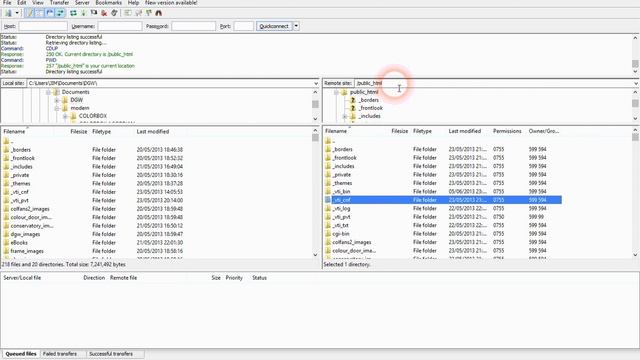Screen dimensions: 640x360
Task: Click the Host input field
Action: (x=43, y=26)
